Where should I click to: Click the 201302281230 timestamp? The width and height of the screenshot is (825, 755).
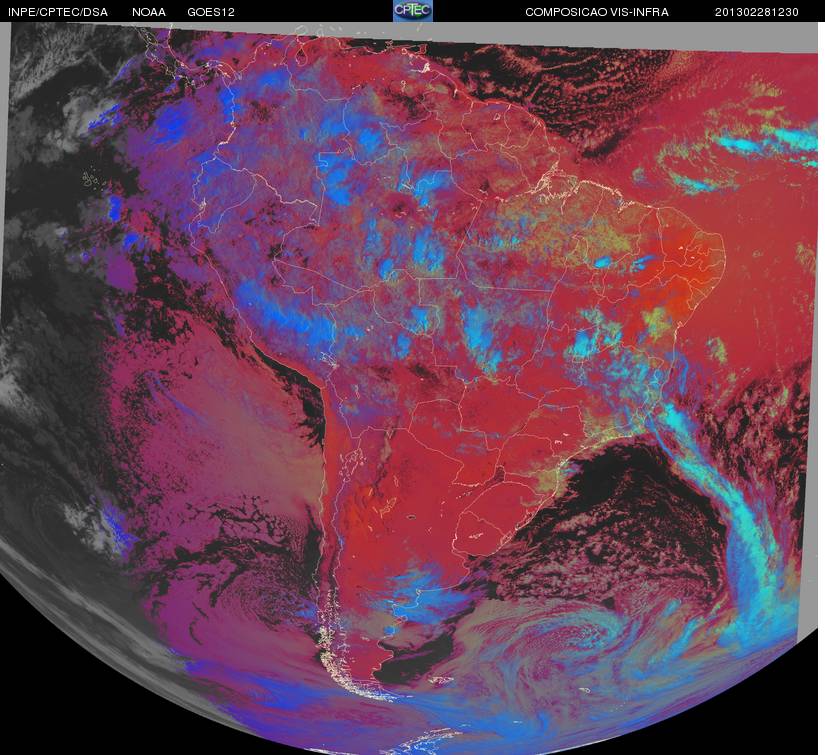click(757, 12)
